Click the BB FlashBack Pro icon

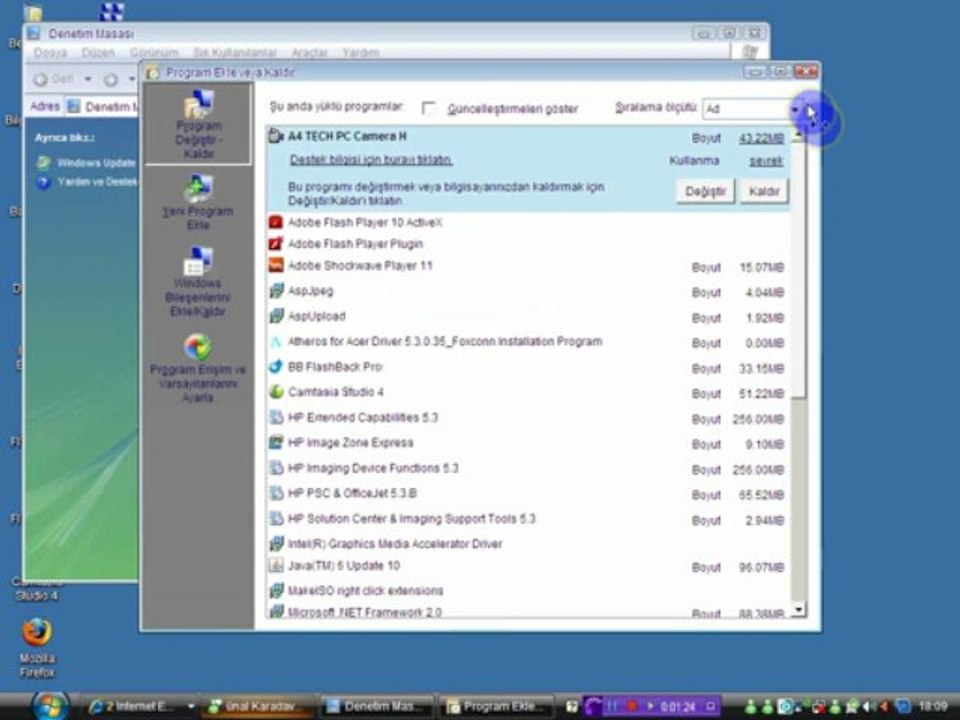(x=276, y=367)
